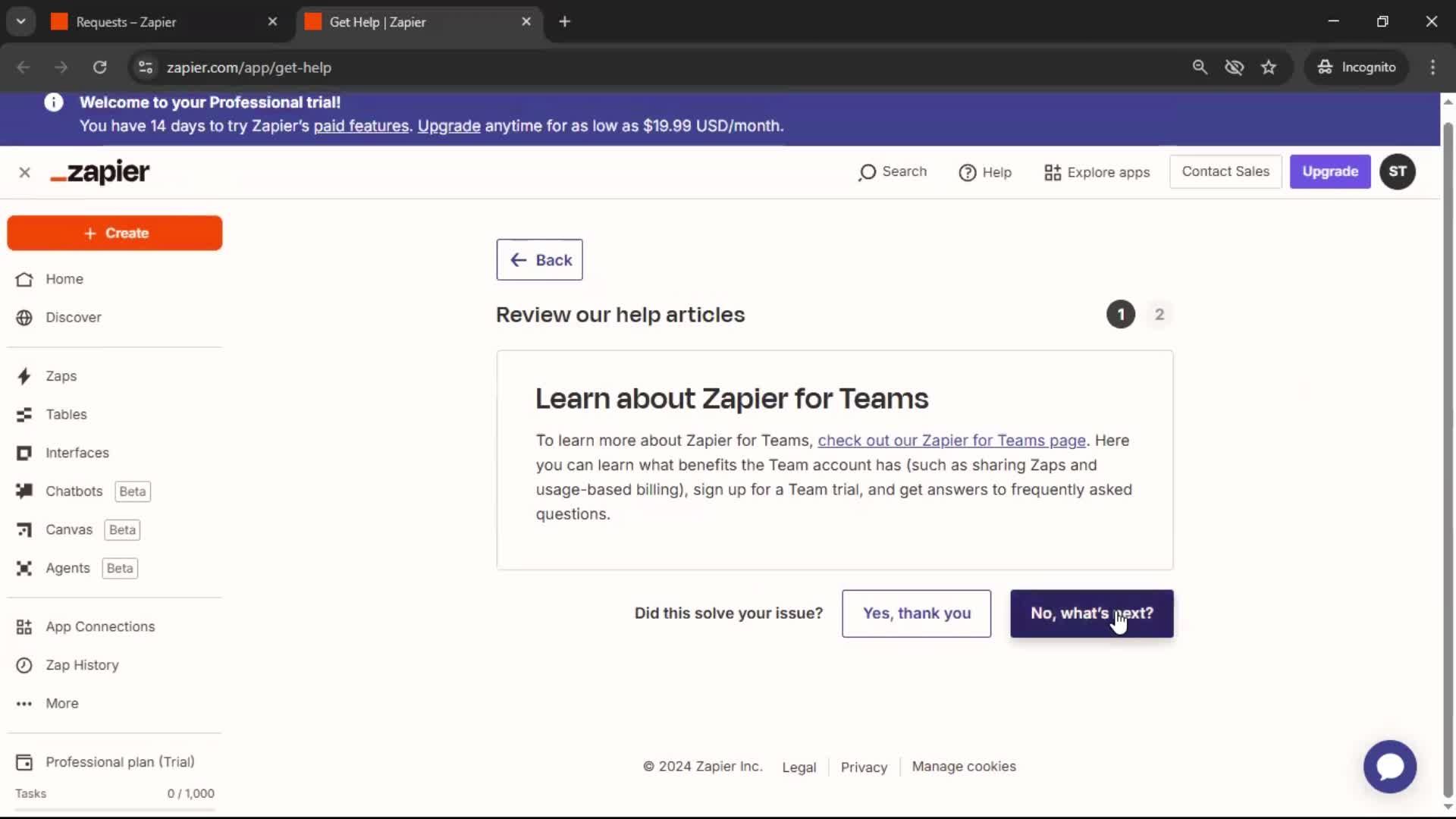Click the Zap History clock icon
This screenshot has width=1456, height=819.
pos(24,665)
